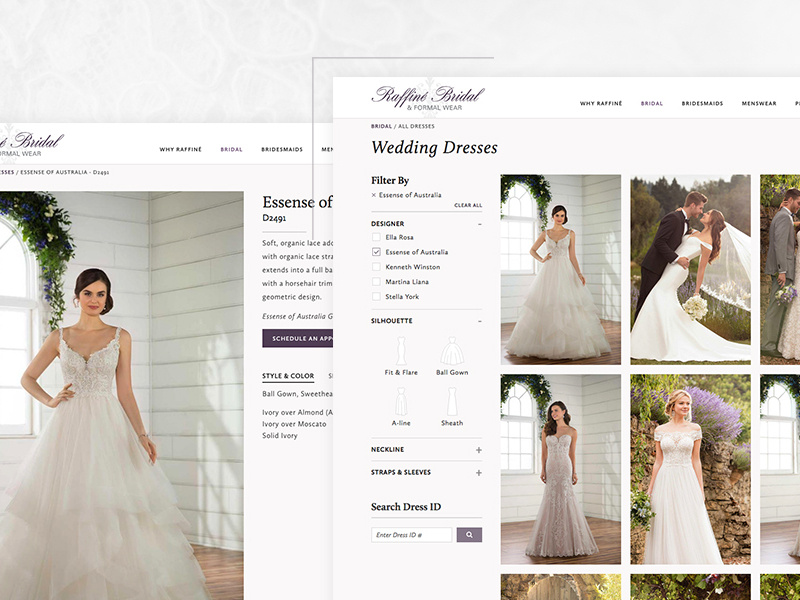
Task: Click the D2491 style number text
Action: tap(274, 218)
